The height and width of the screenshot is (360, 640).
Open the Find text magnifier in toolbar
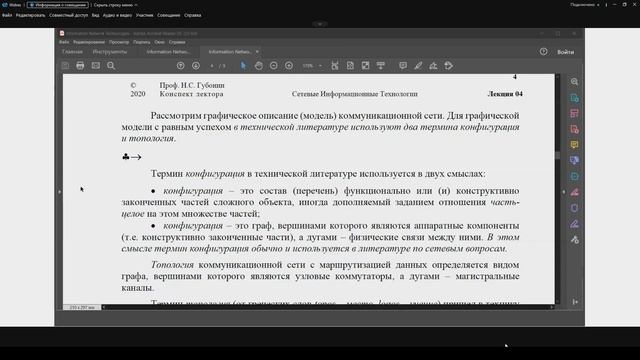pos(111,66)
